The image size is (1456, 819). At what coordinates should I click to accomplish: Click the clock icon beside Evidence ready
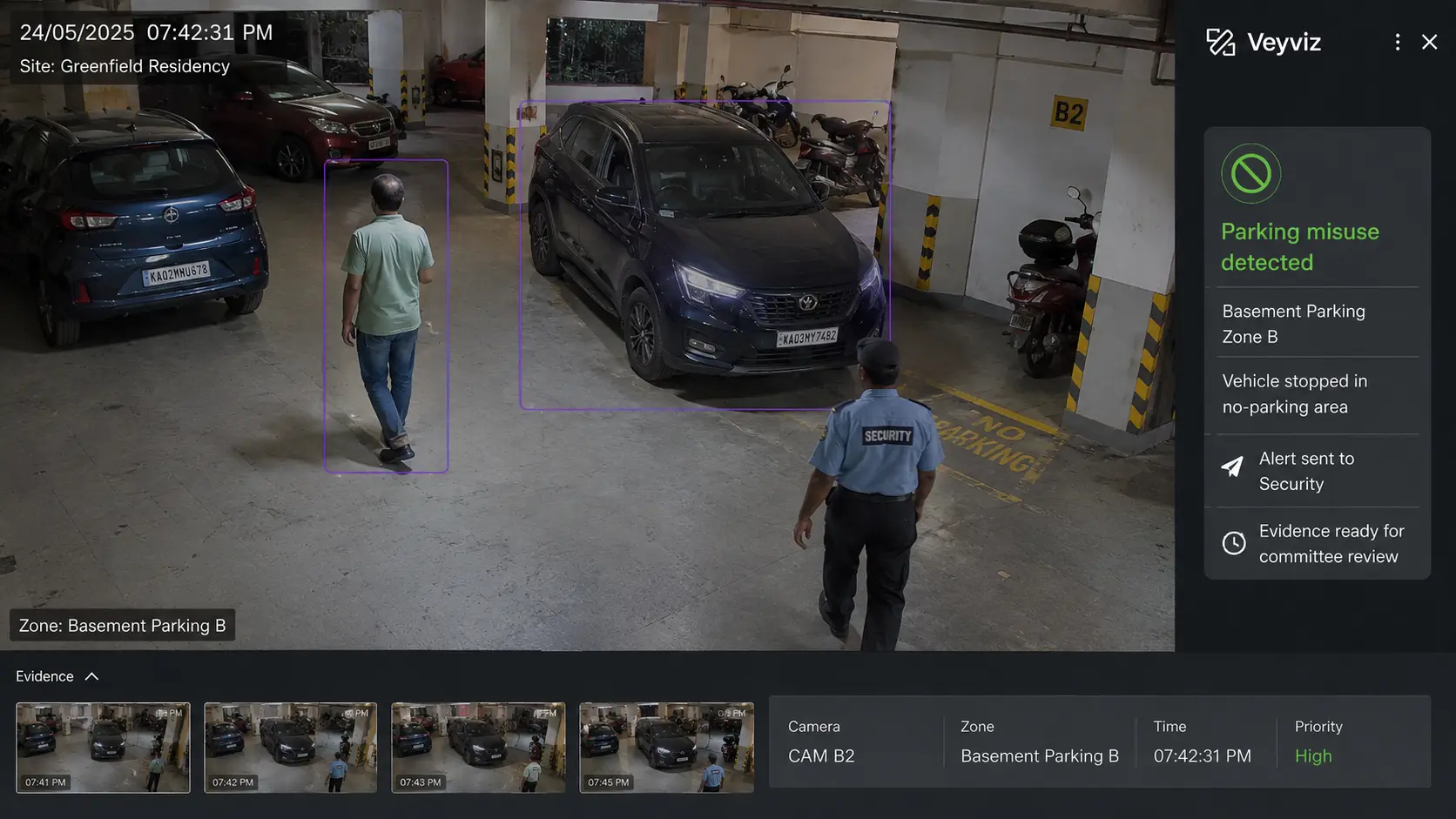click(x=1234, y=543)
